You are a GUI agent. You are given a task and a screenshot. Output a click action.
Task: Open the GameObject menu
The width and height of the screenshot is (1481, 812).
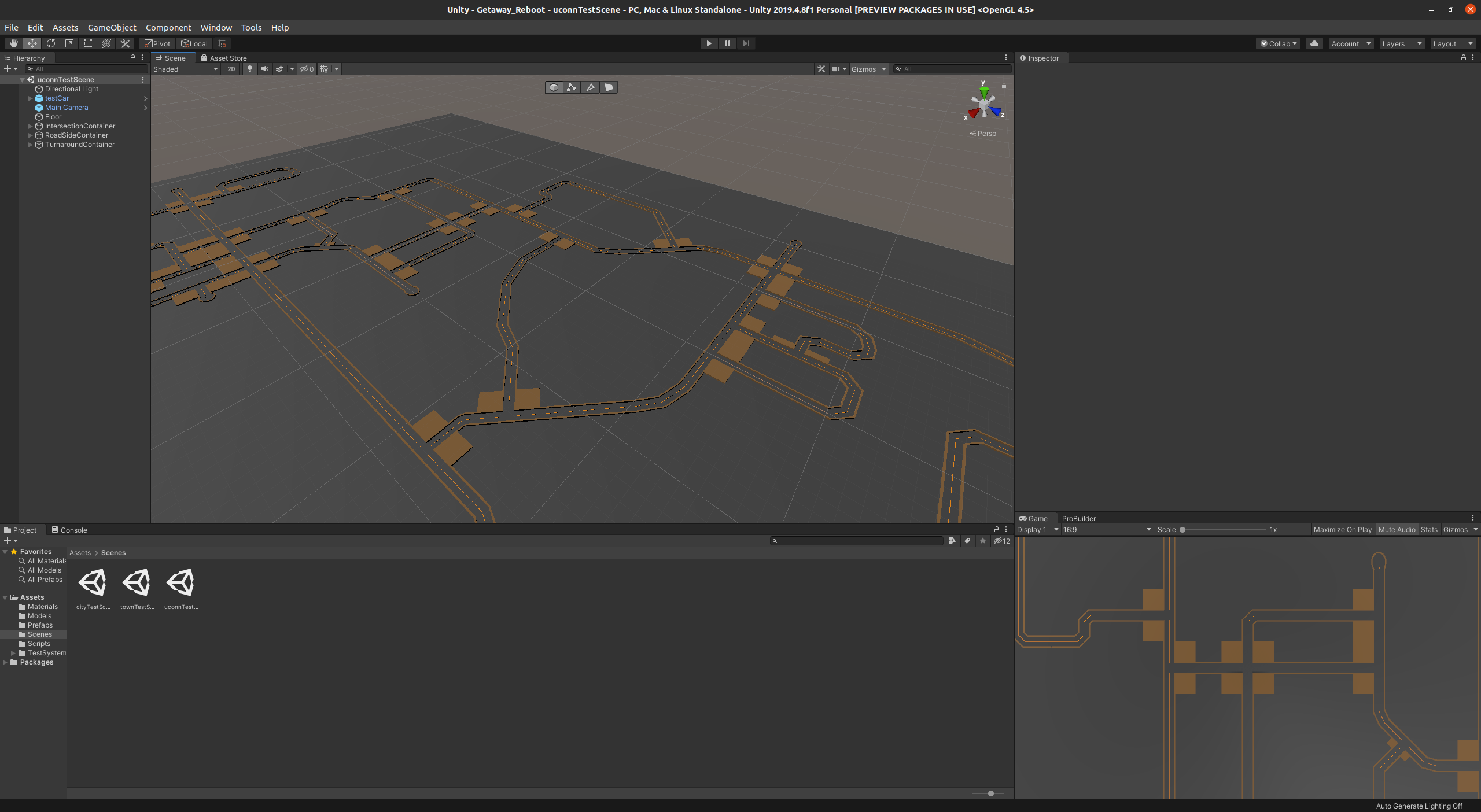click(x=112, y=27)
